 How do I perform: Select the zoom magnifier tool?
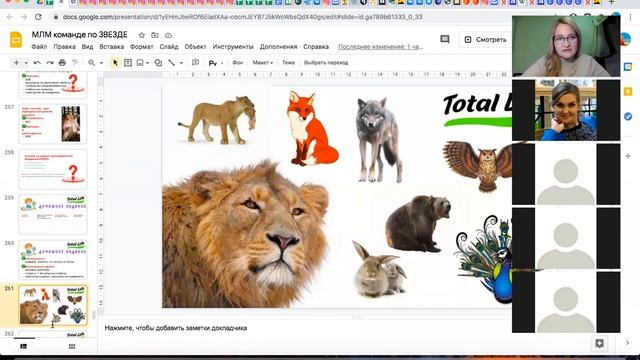(x=91, y=63)
